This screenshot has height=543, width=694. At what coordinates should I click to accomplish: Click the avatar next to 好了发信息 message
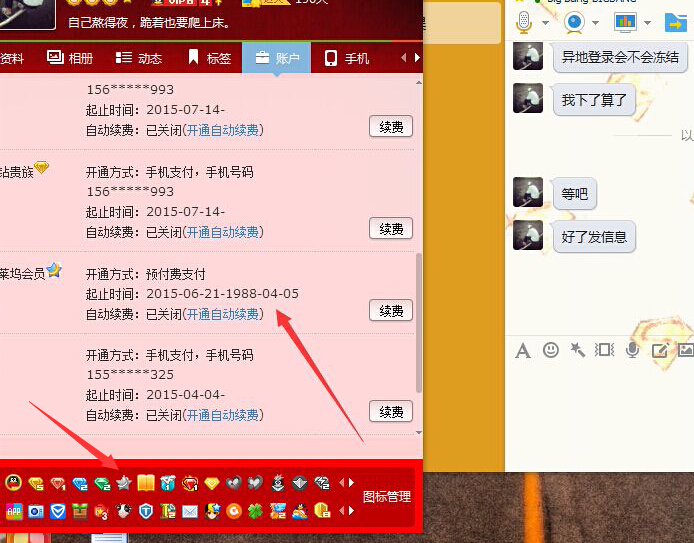[528, 235]
